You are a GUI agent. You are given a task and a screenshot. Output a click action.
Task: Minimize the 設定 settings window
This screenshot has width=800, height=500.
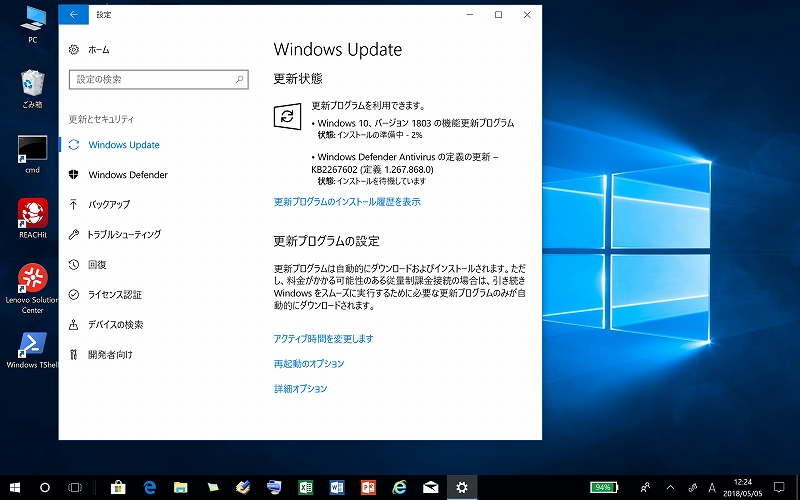coord(470,15)
